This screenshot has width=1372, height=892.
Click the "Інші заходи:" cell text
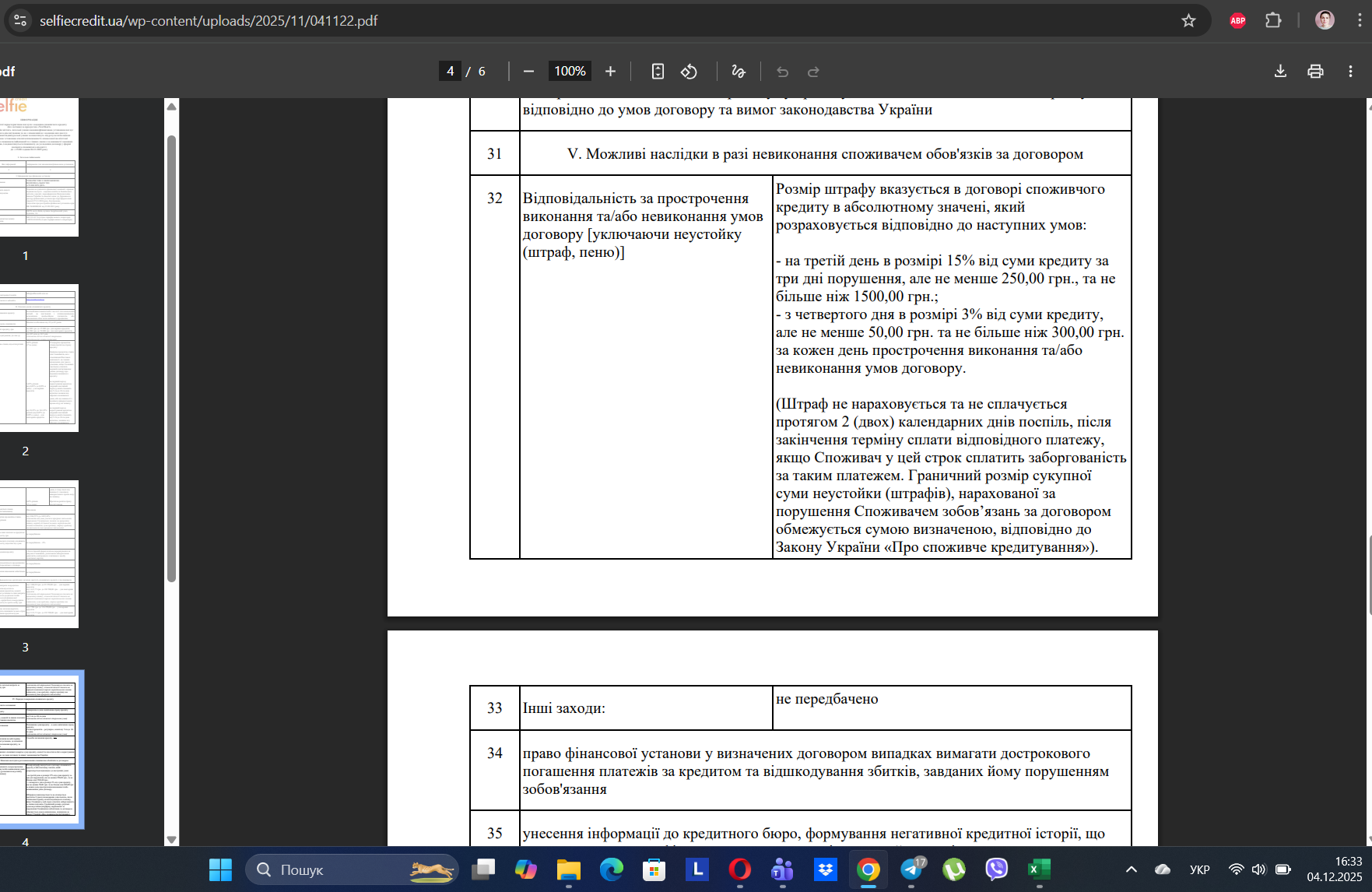[564, 708]
